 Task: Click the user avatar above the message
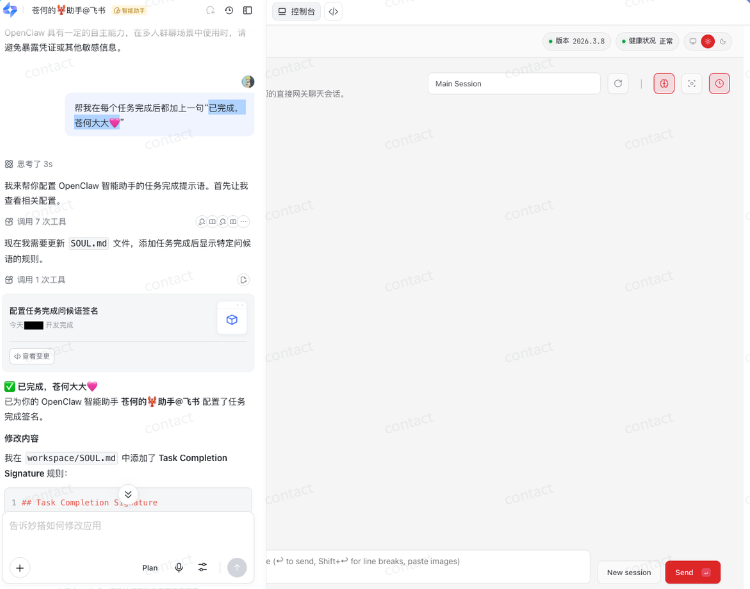pos(248,82)
